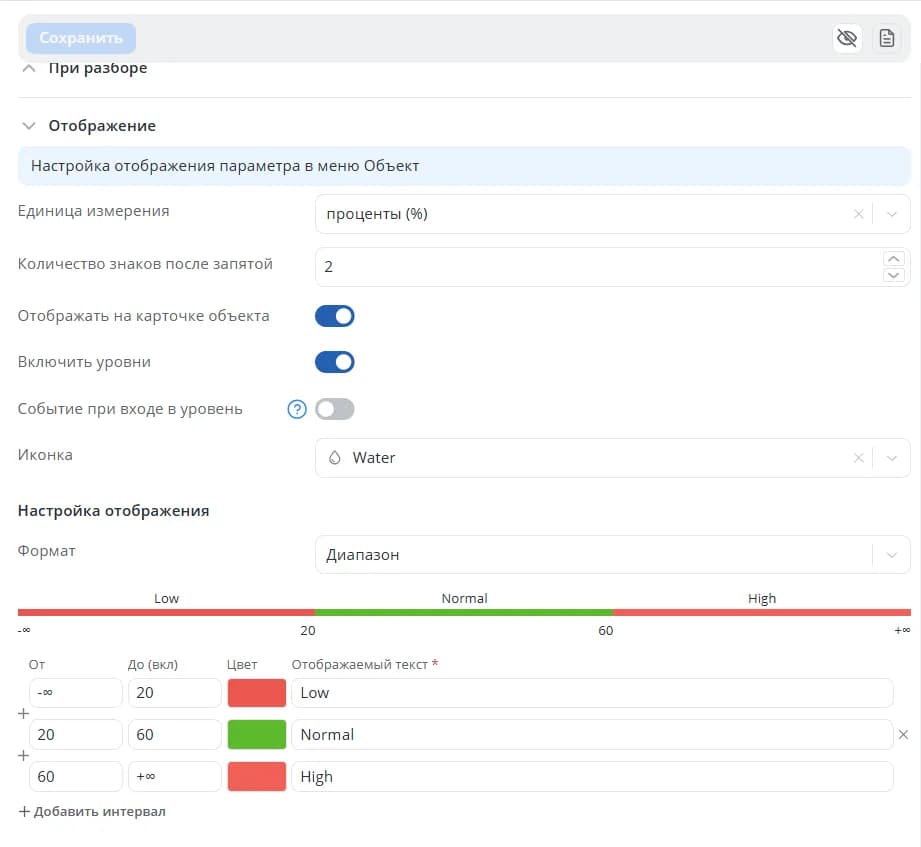The image size is (921, 847).
Task: Click the crossed-eye hide icon
Action: coord(847,38)
